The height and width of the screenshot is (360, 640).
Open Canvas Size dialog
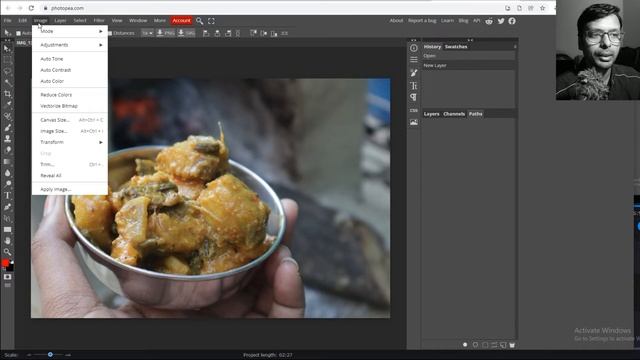[x=70, y=120]
